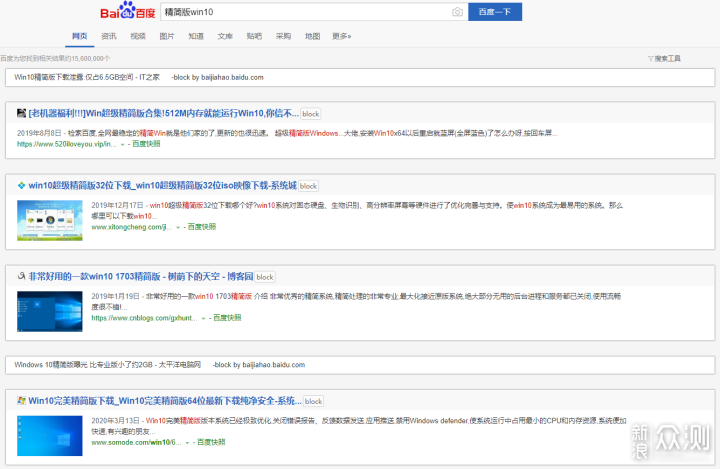Open result Win10完美精简版下载 64位最新下载
The width and height of the screenshot is (720, 469).
click(x=165, y=401)
